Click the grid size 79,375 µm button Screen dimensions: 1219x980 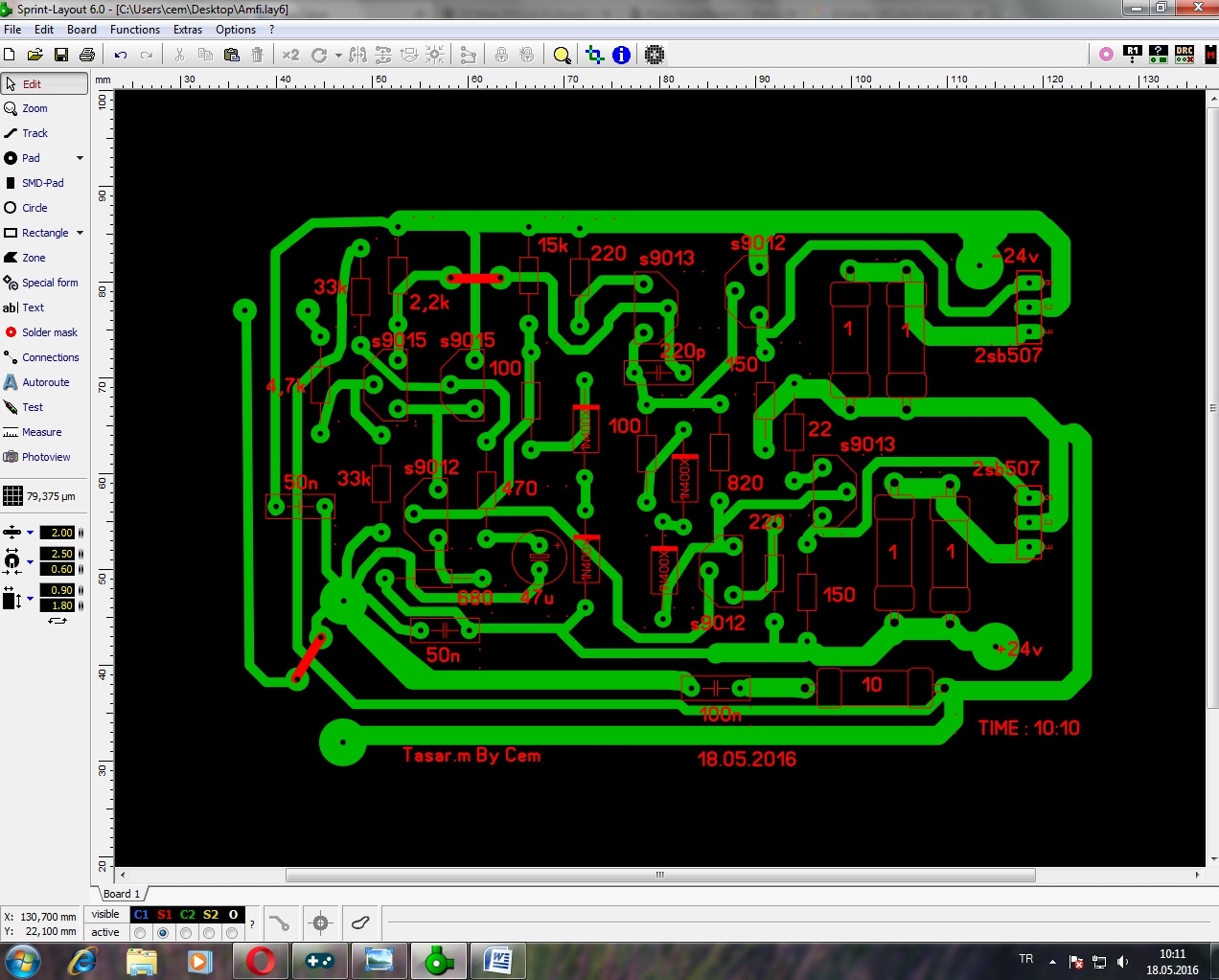[44, 496]
